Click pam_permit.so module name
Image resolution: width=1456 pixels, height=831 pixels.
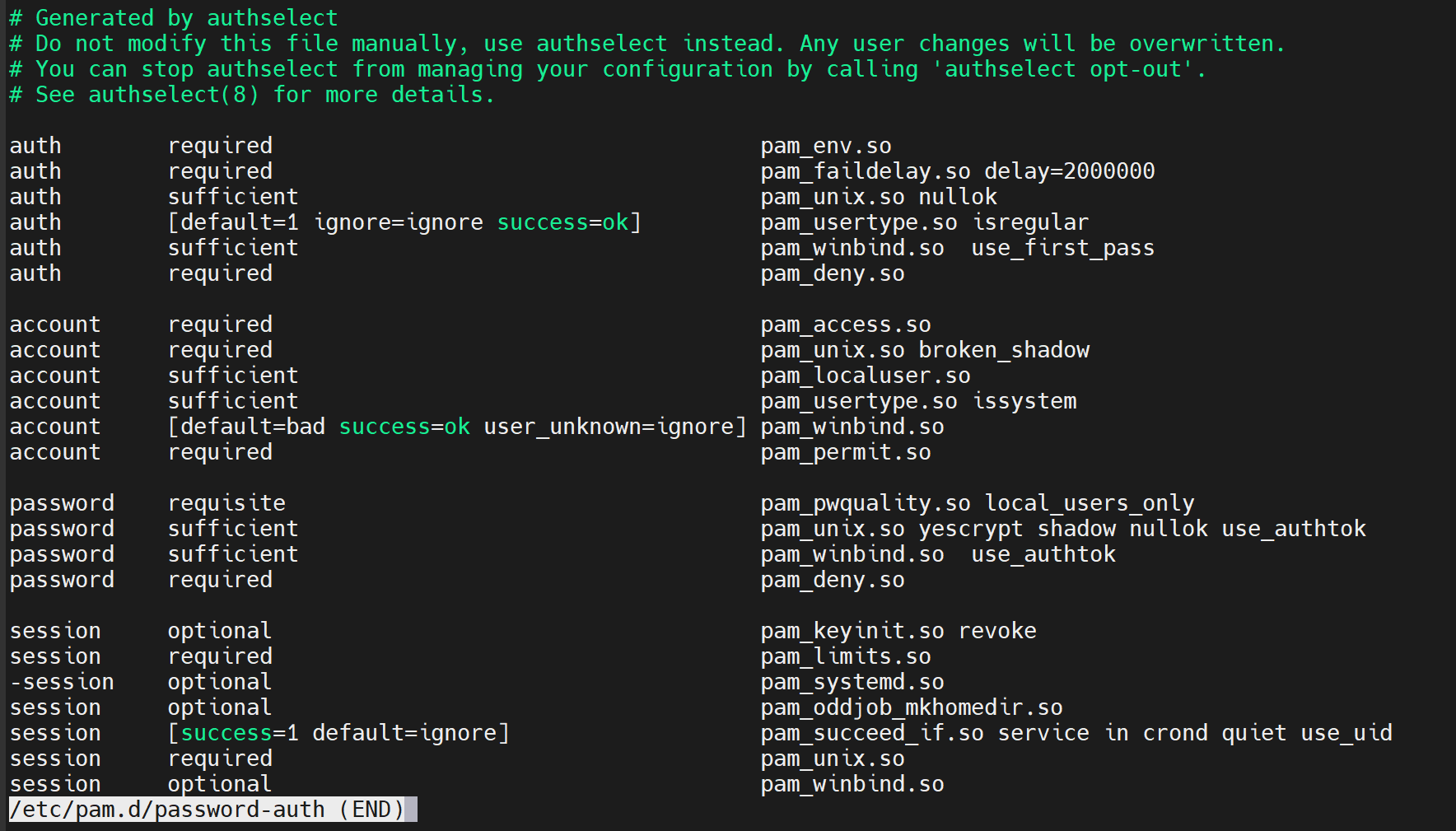[845, 452]
